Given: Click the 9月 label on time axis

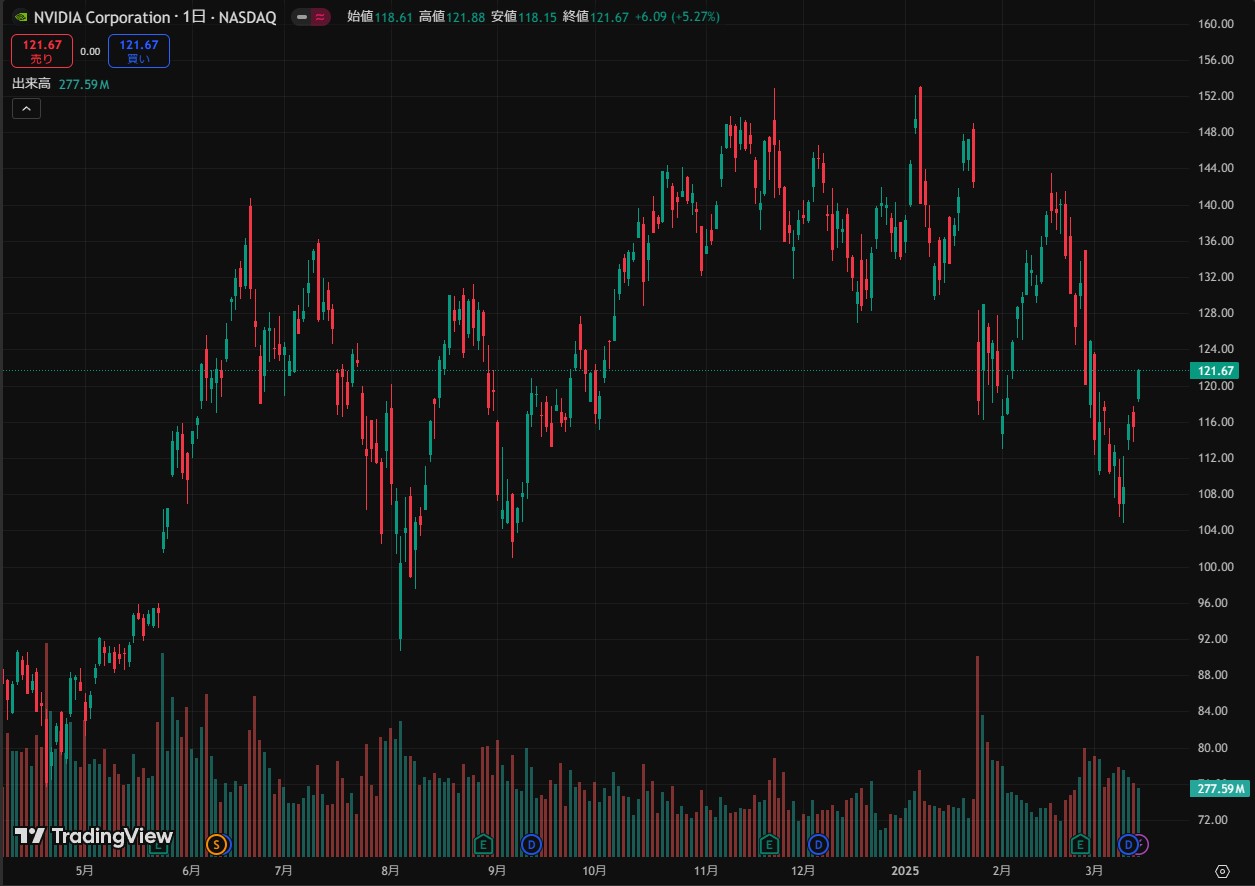Looking at the screenshot, I should click(496, 871).
